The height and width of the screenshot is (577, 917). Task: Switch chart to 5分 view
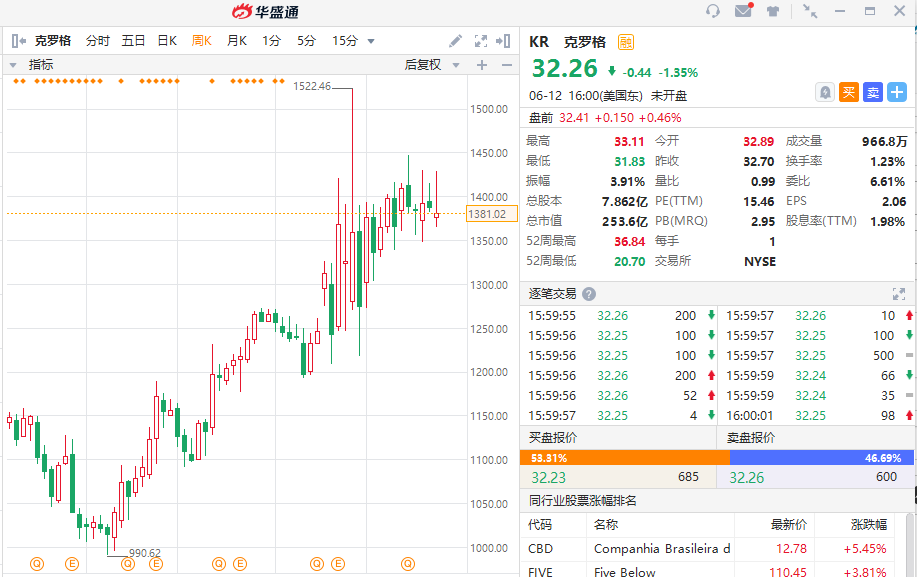tap(306, 41)
